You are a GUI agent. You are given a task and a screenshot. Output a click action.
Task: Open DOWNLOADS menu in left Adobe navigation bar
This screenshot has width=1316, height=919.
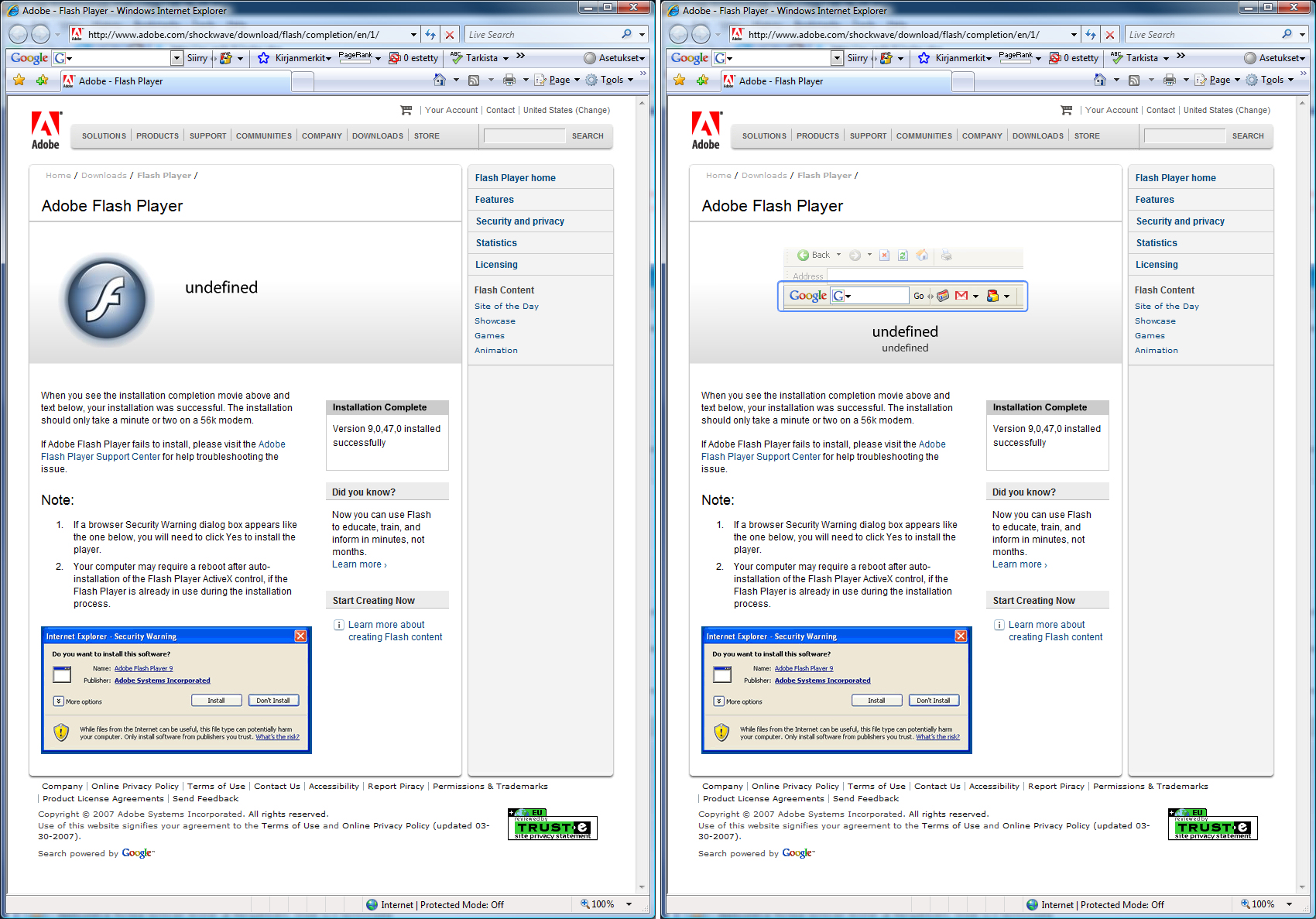tap(377, 136)
